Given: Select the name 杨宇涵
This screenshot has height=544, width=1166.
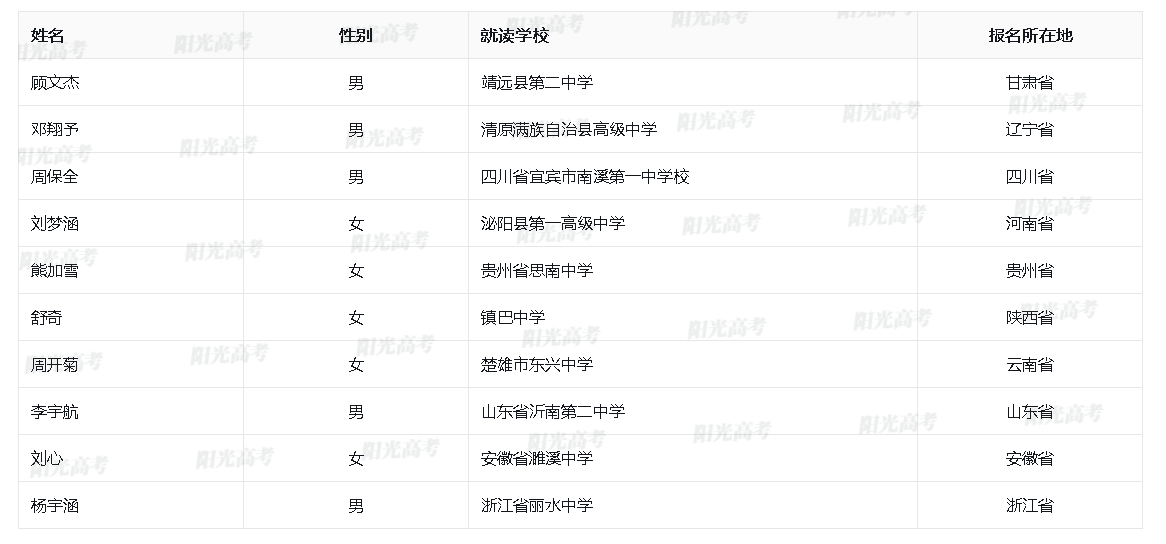Looking at the screenshot, I should coord(55,506).
